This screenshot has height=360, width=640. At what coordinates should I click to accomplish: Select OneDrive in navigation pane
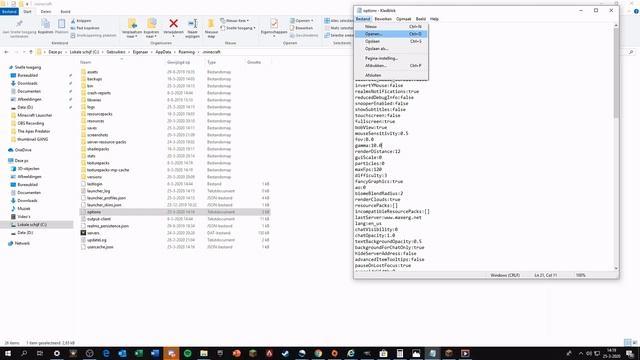pyautogui.click(x=23, y=150)
